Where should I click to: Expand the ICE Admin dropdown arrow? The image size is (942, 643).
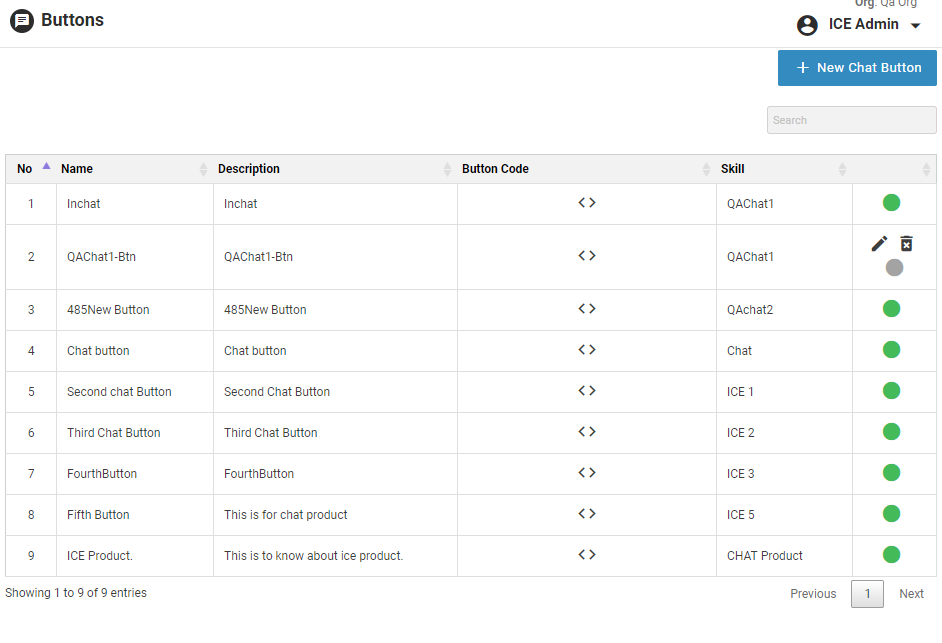915,26
